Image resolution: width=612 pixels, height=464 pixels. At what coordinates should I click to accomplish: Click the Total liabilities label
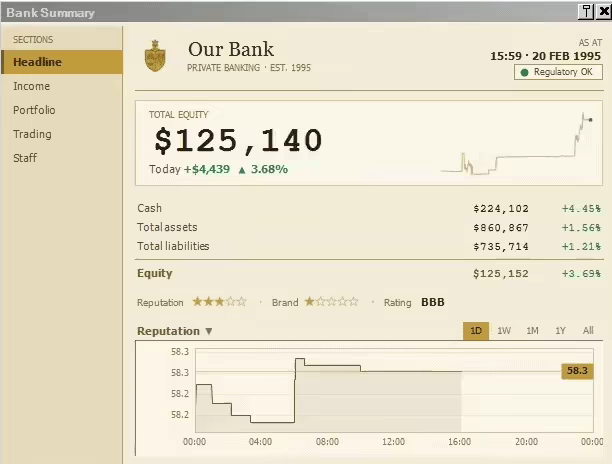tap(173, 246)
